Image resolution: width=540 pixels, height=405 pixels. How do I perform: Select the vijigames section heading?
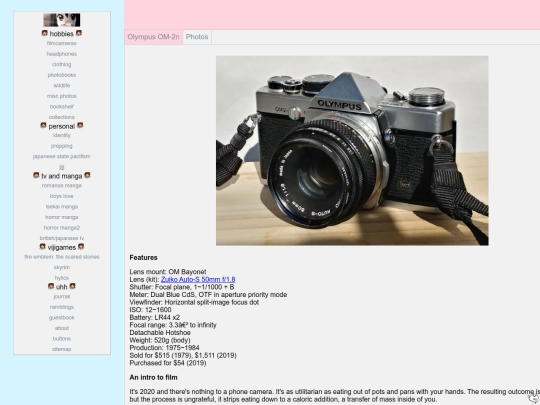pos(62,248)
